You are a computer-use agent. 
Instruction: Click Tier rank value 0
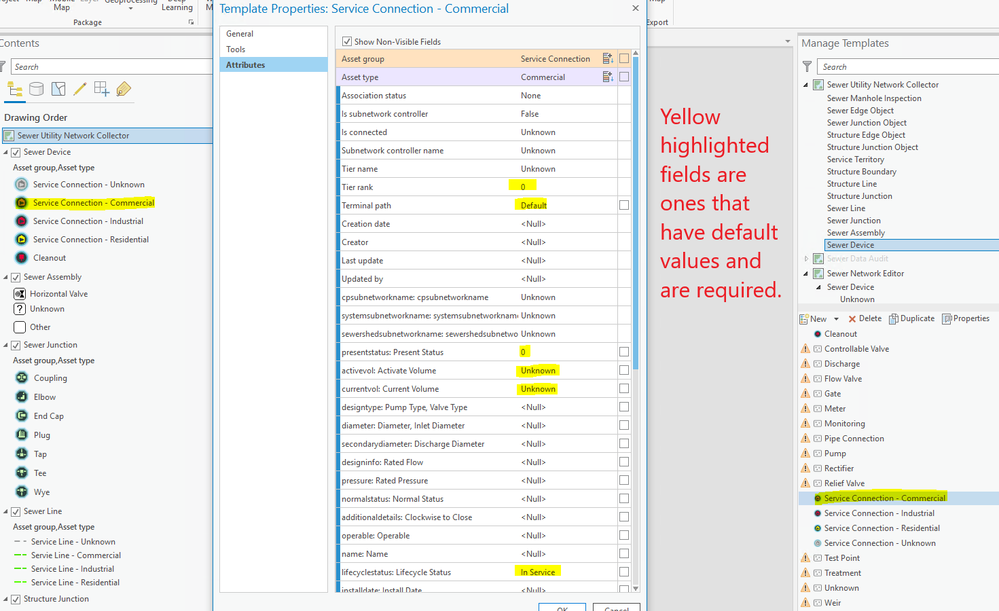click(523, 187)
